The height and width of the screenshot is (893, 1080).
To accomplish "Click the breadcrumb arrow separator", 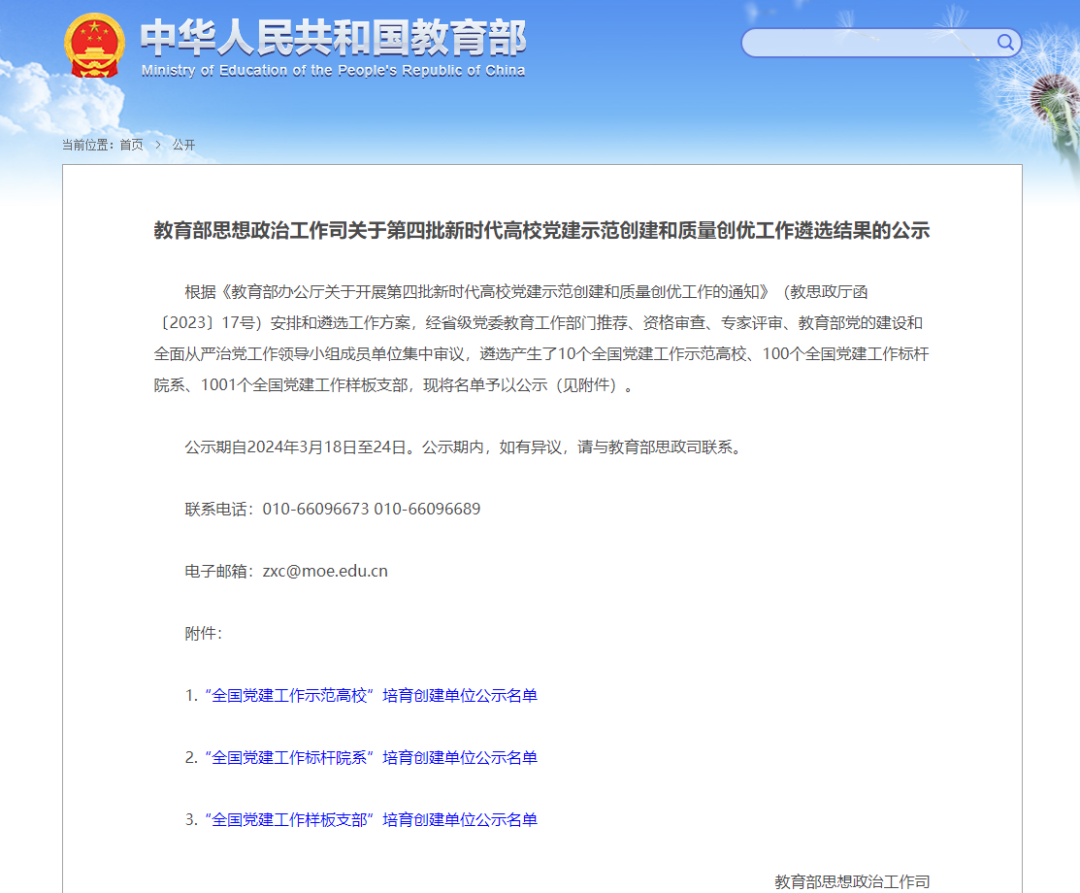I will point(158,145).
